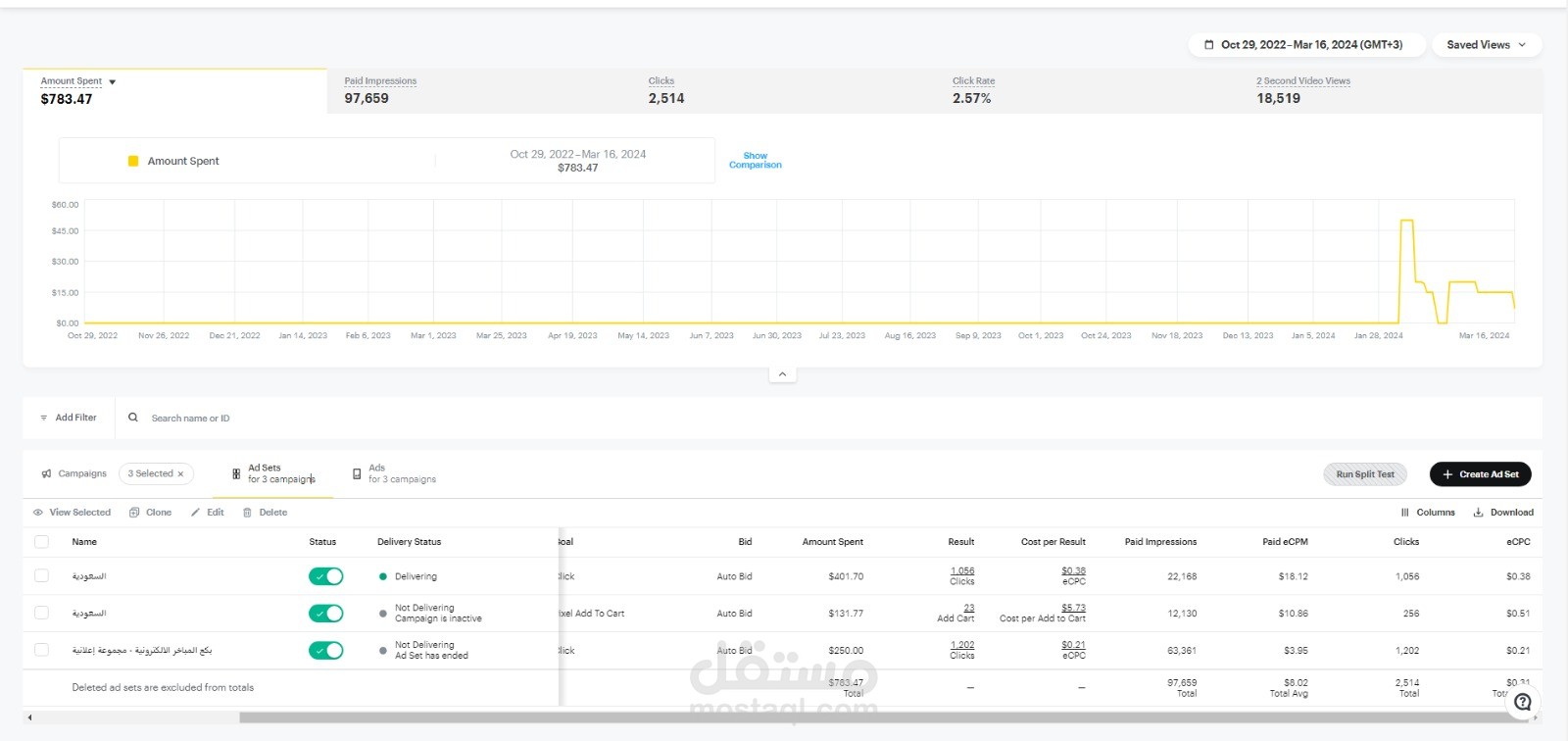
Task: Tick the checkbox for the $250.00 ad set
Action: 41,650
